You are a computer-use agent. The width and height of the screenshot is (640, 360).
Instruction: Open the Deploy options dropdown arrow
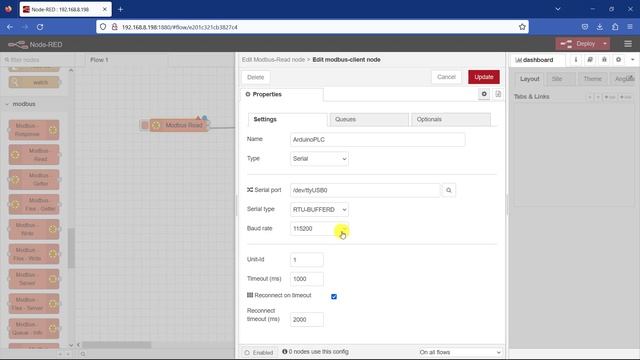605,44
